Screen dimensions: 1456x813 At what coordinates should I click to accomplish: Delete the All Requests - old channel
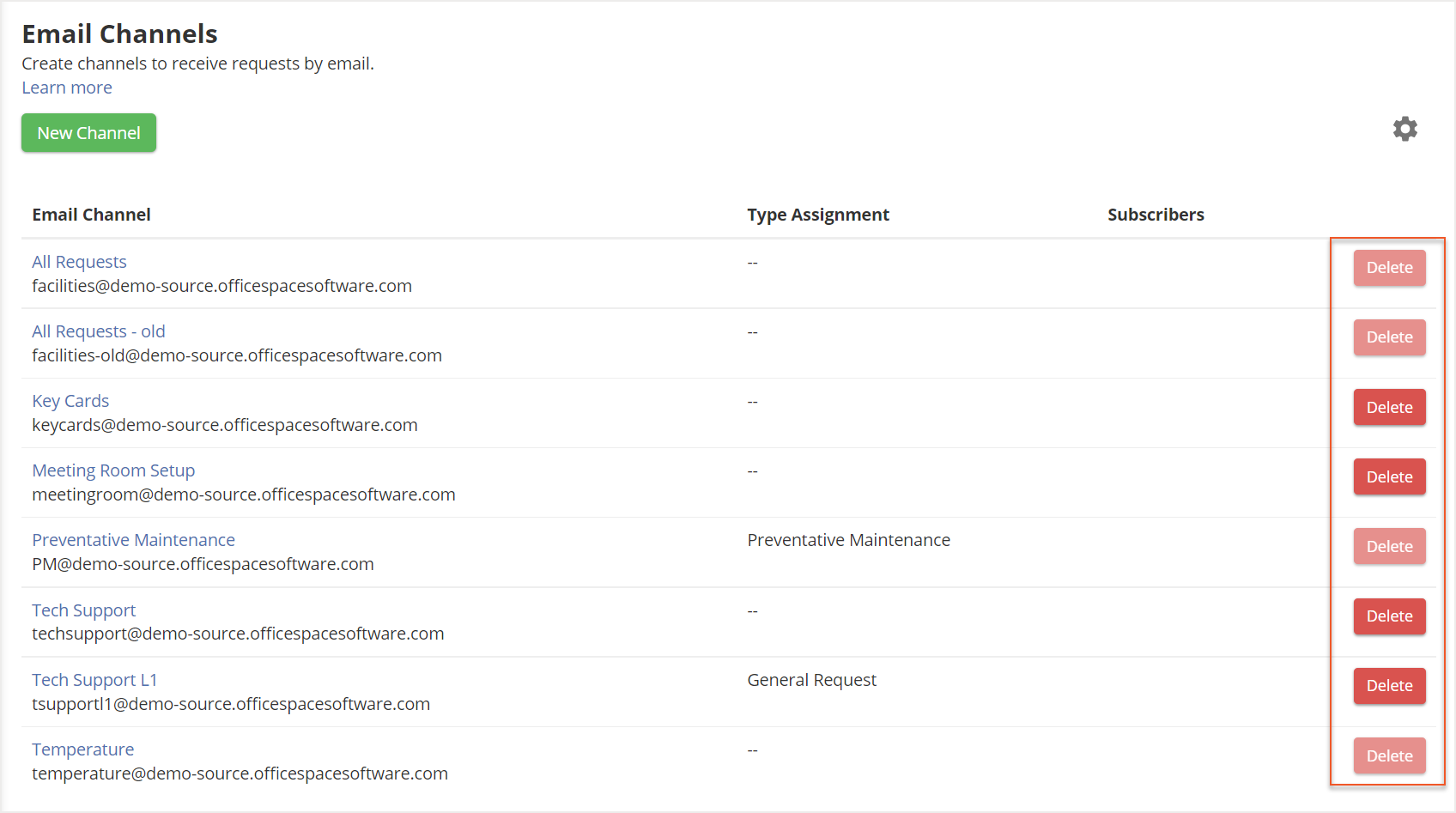[1389, 337]
